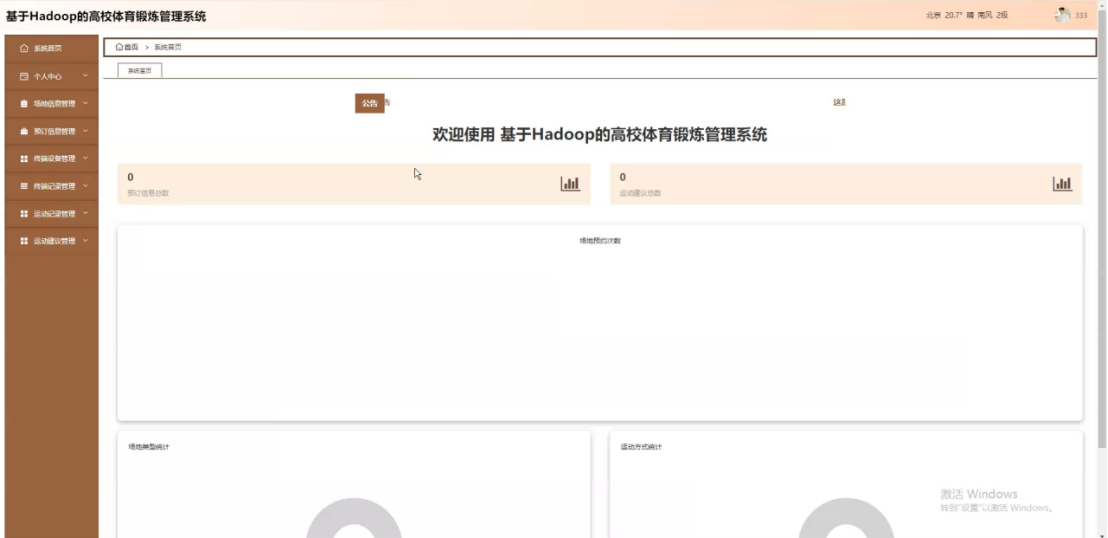1108x538 pixels.
Task: Click the 0 value in 运动建议总数 card
Action: tap(623, 177)
